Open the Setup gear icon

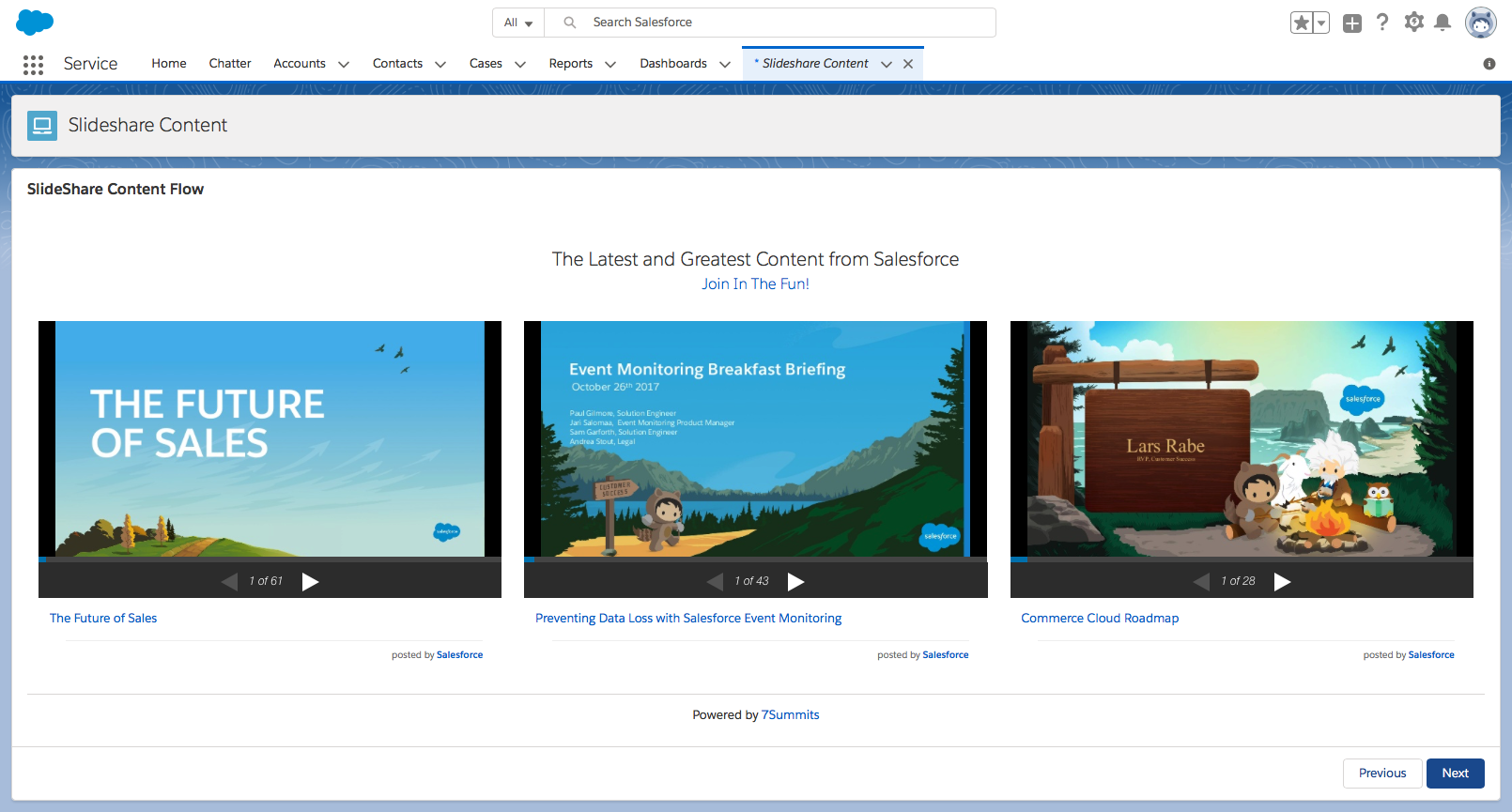click(1413, 22)
